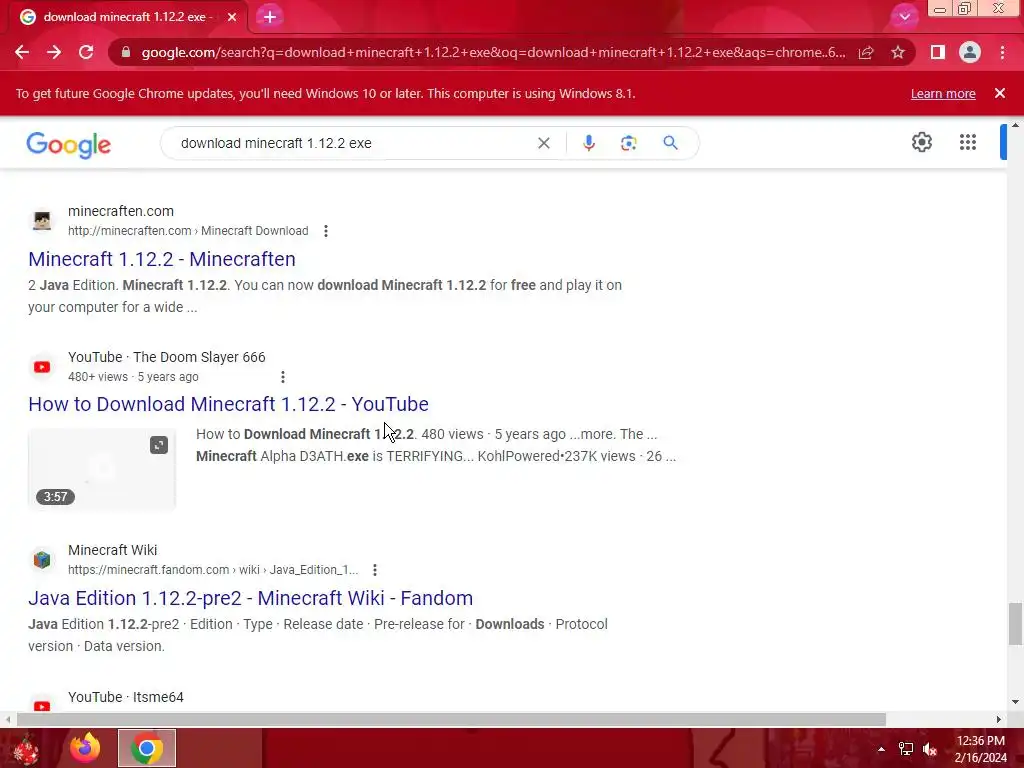Open the Google logo homepage
This screenshot has height=768, width=1024.
point(69,144)
